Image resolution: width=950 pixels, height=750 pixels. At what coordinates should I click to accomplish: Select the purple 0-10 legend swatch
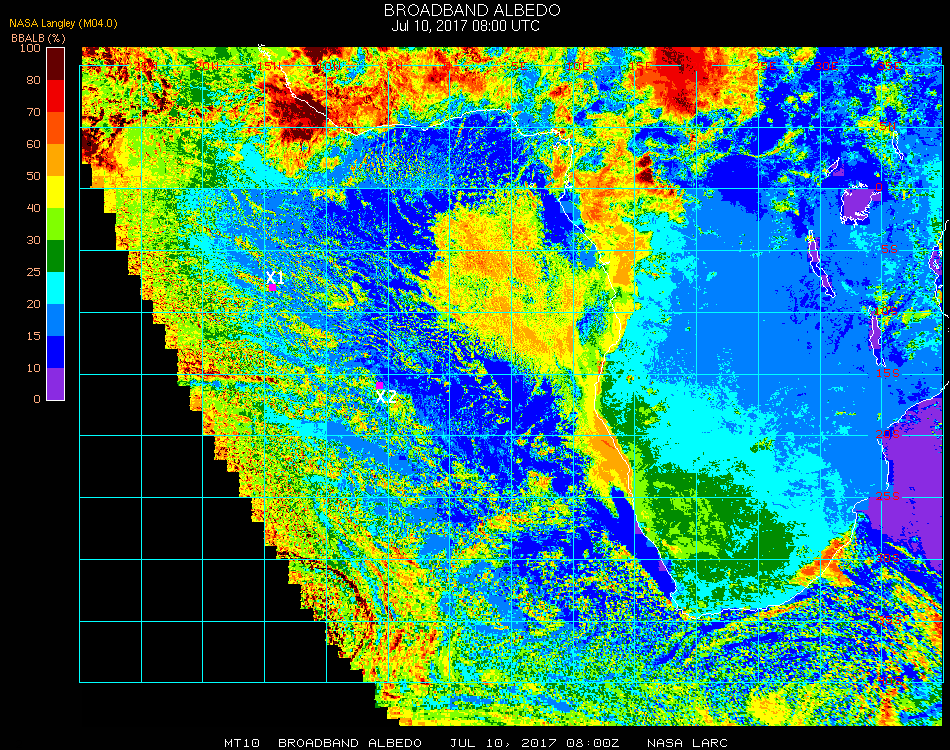(56, 384)
